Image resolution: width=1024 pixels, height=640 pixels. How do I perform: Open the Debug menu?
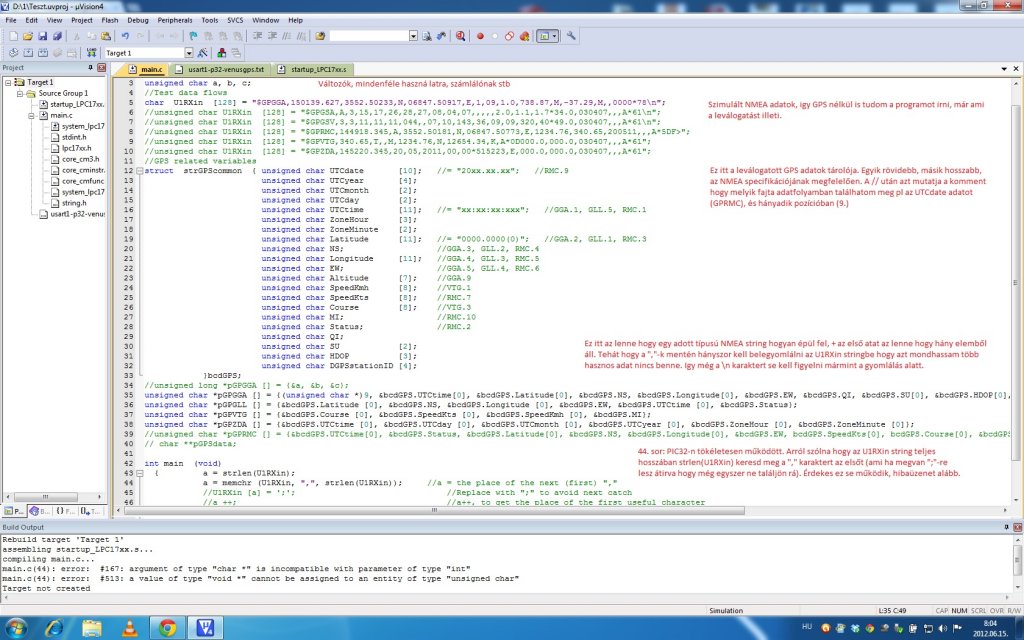click(x=138, y=20)
